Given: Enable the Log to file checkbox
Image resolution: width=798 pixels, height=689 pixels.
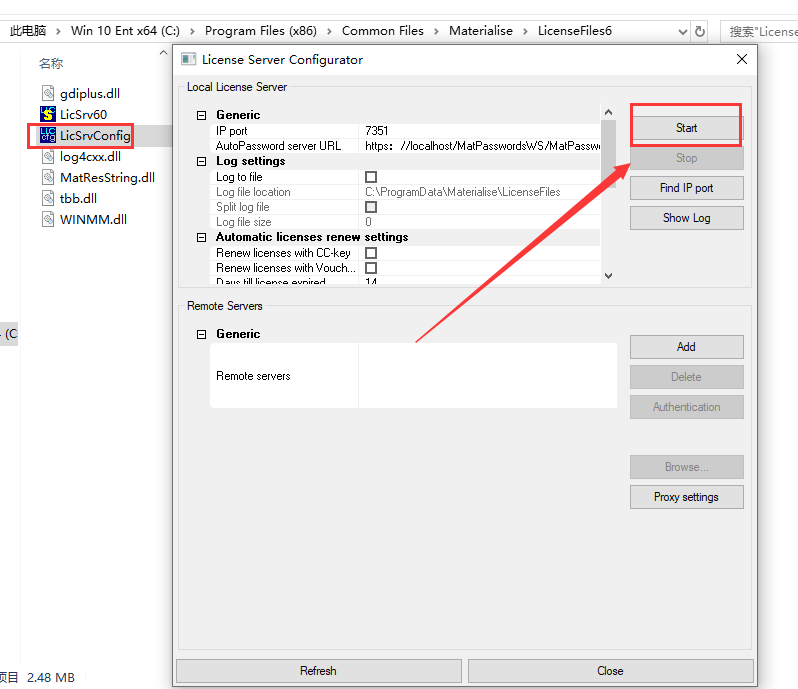Looking at the screenshot, I should pos(371,177).
